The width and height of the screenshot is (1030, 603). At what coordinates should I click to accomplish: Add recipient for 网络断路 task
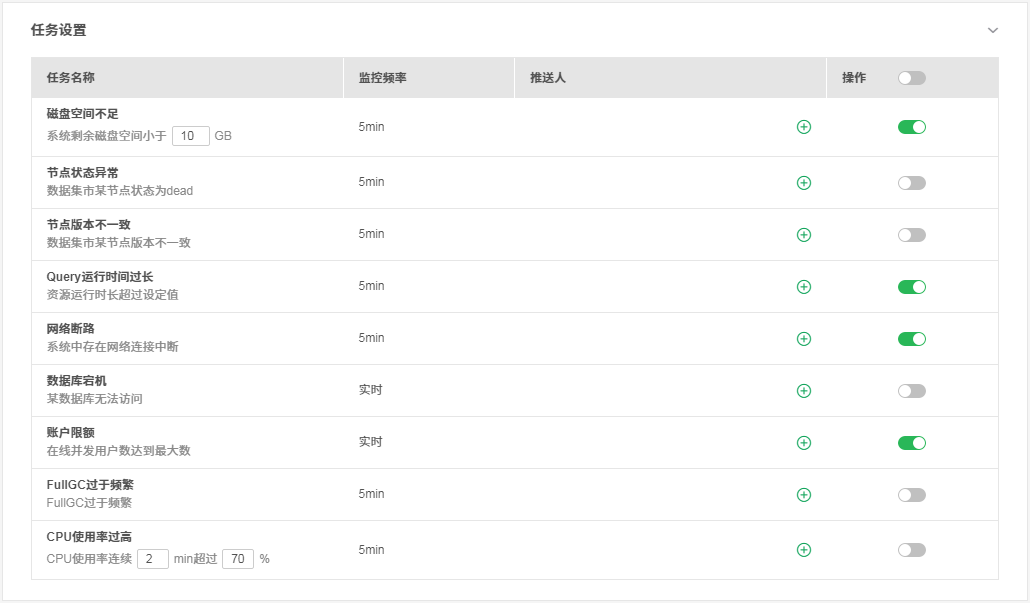pyautogui.click(x=803, y=339)
